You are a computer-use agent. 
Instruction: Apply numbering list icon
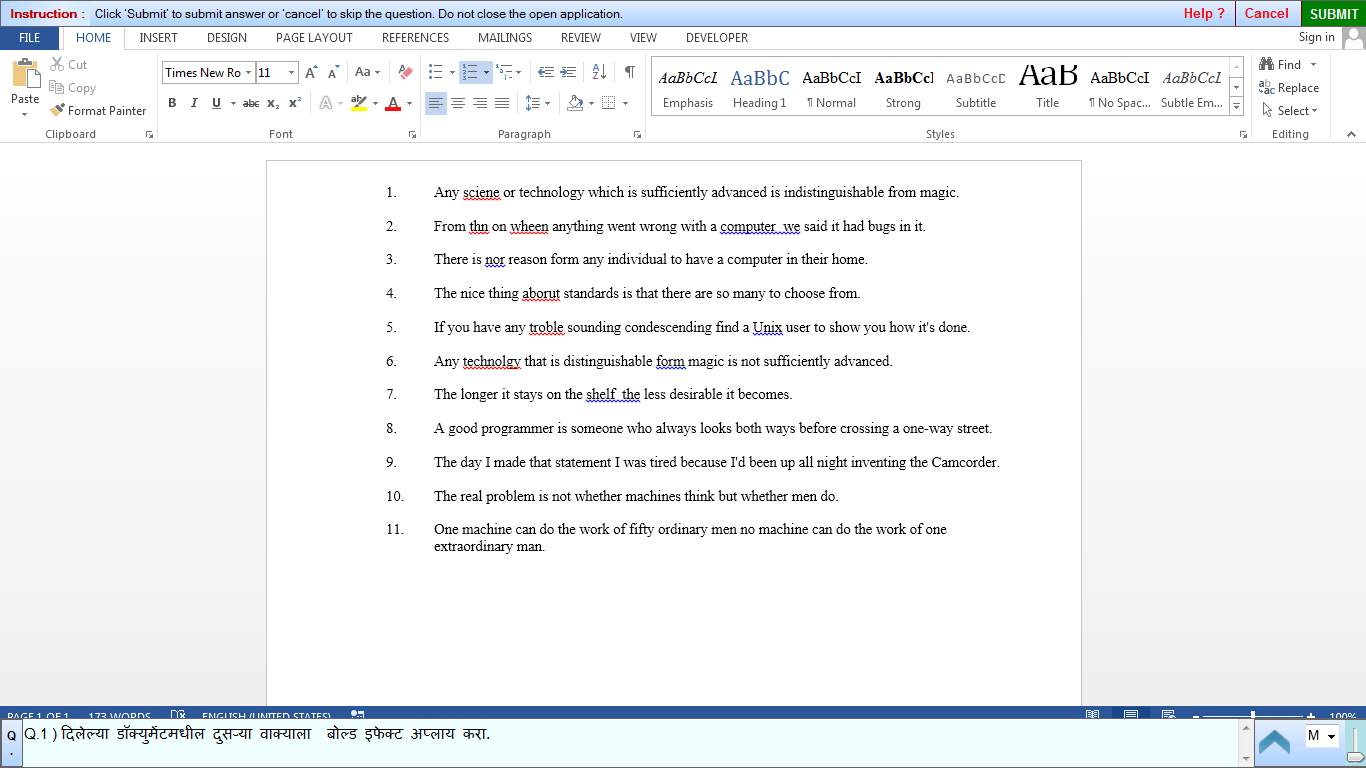click(469, 72)
